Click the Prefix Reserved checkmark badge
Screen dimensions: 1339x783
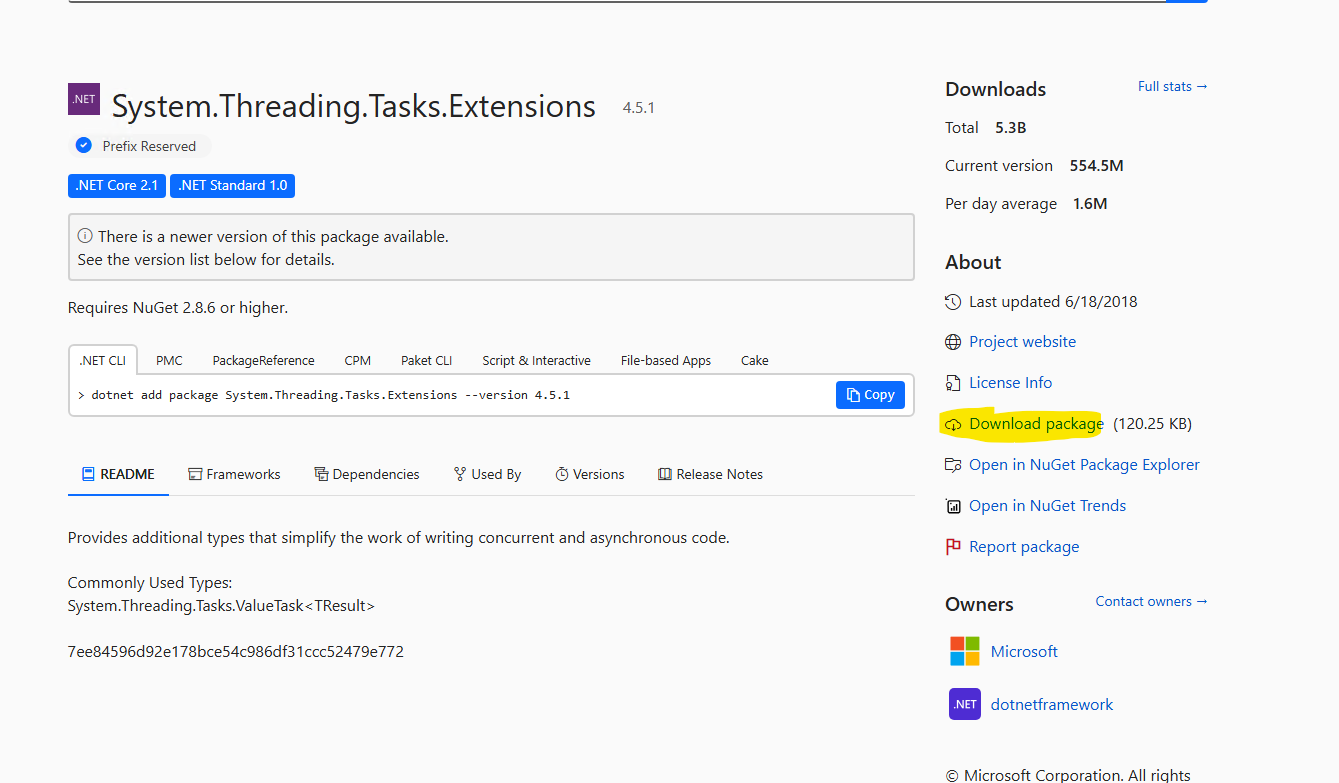pos(84,146)
